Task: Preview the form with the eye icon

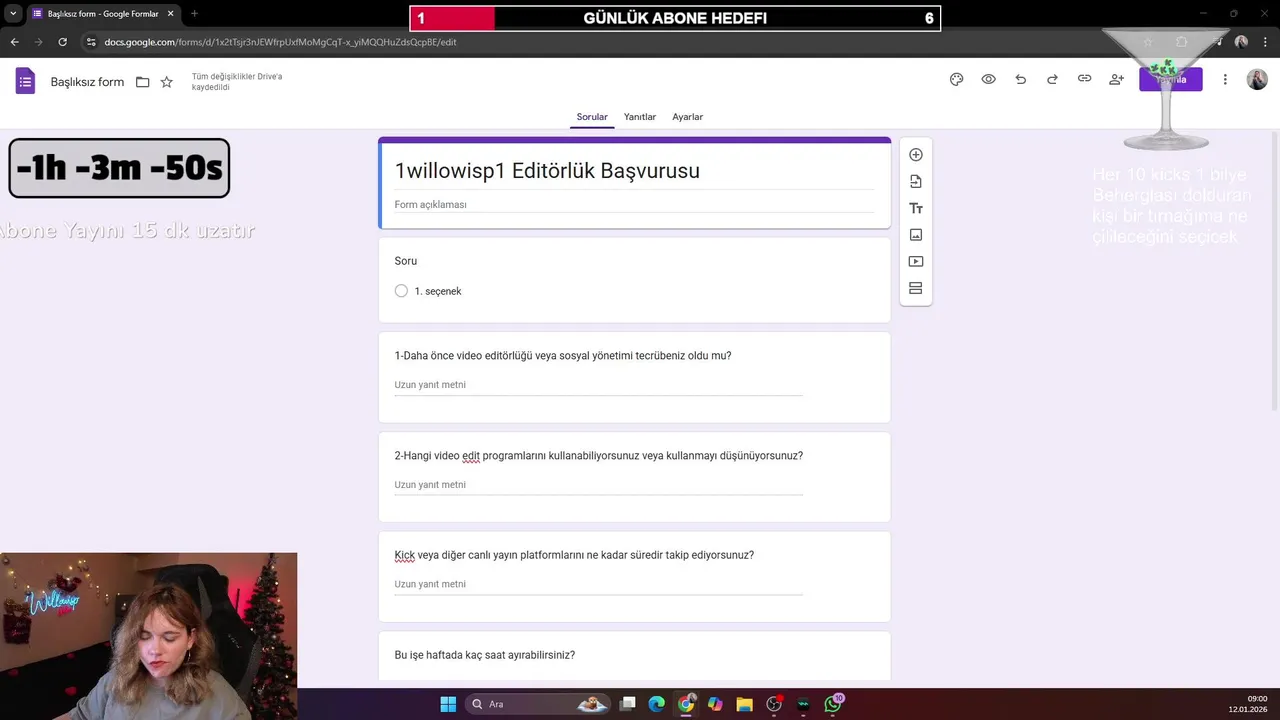Action: (x=988, y=80)
